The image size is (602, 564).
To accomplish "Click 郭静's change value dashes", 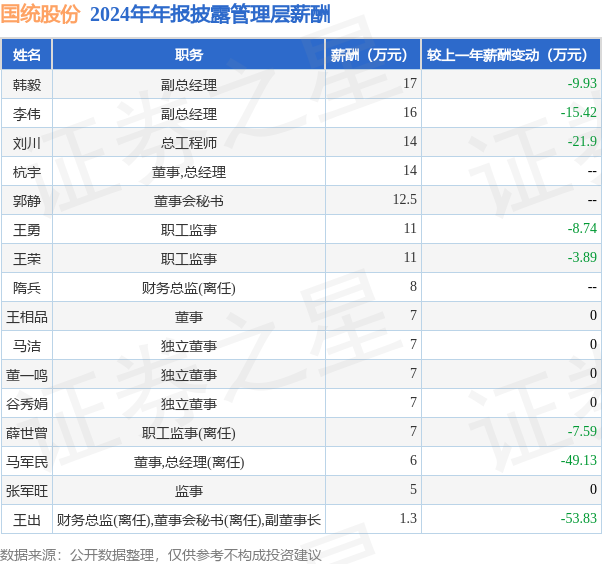I will click(592, 200).
